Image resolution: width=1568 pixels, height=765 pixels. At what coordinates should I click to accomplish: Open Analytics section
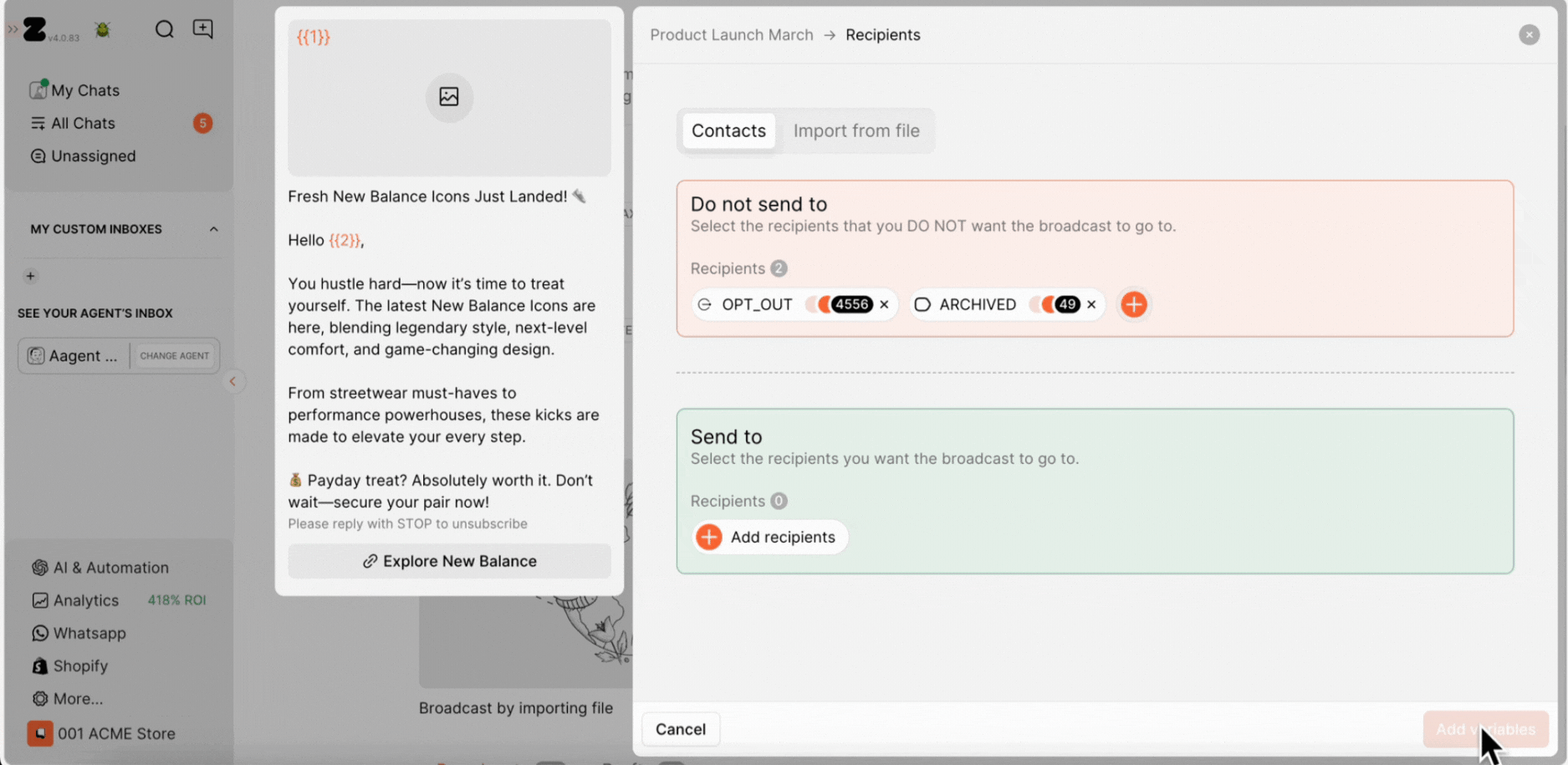pos(75,600)
